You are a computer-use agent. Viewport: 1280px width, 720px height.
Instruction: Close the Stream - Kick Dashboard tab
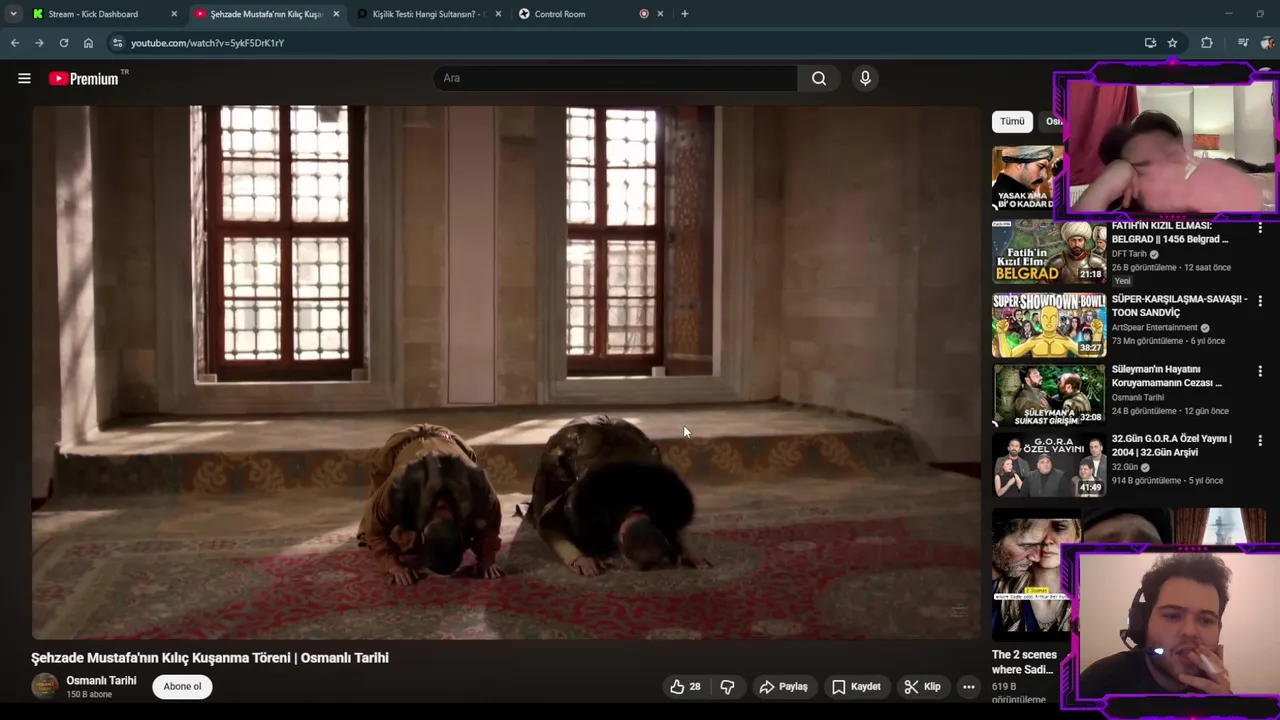pyautogui.click(x=174, y=14)
